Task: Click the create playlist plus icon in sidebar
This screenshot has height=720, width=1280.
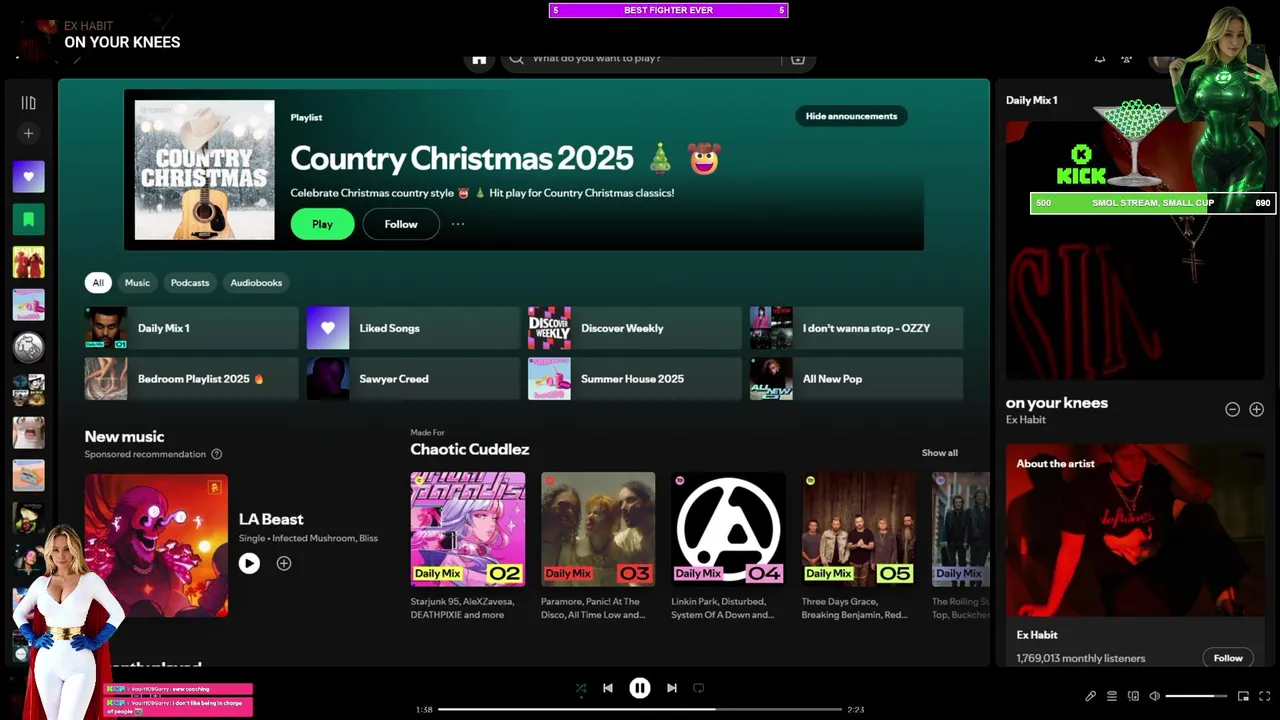Action: click(28, 133)
